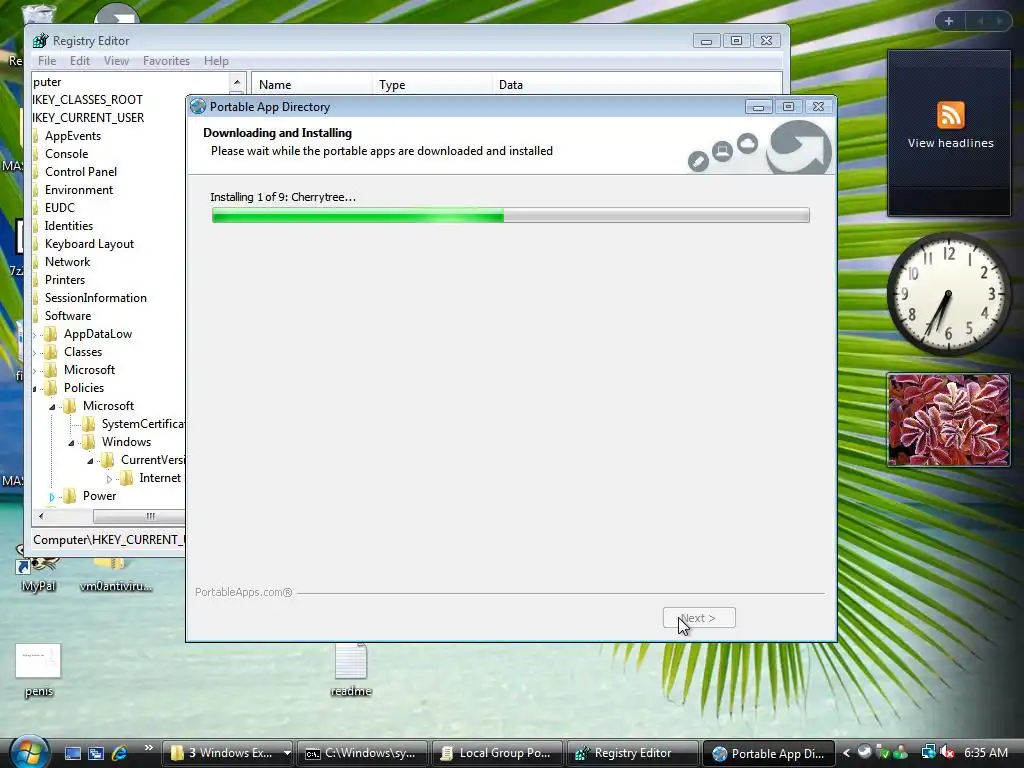Click the Classes folder icon

point(51,352)
